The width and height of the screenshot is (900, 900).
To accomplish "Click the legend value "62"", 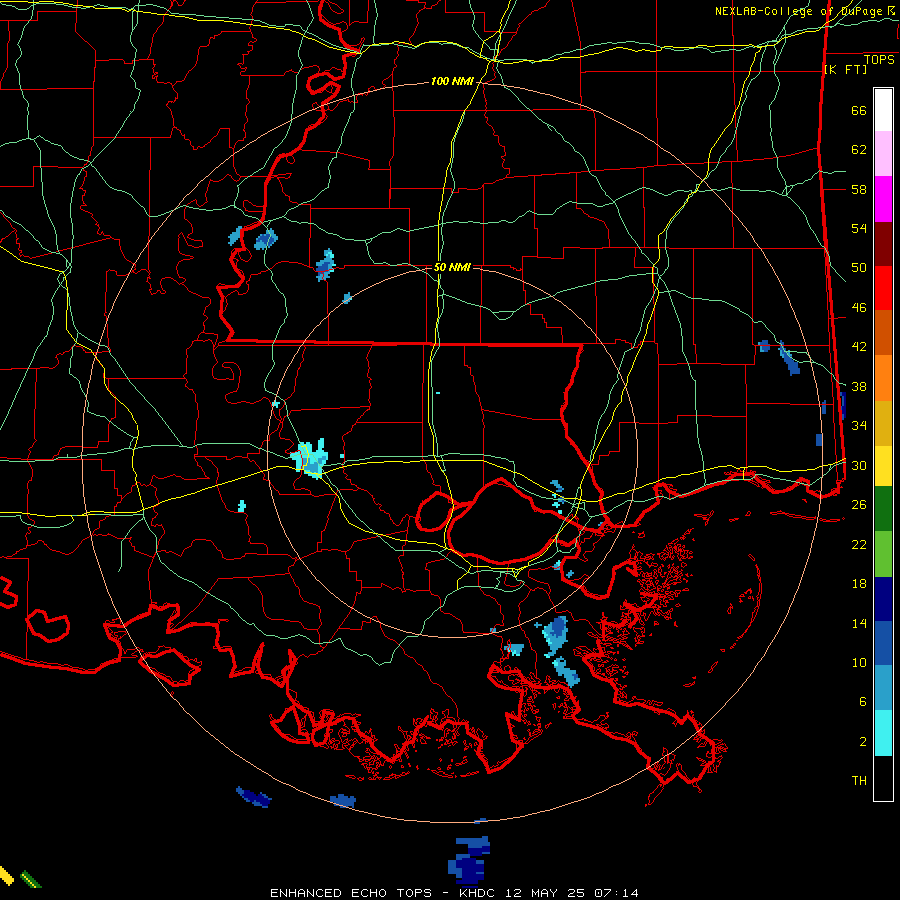I will coord(859,150).
